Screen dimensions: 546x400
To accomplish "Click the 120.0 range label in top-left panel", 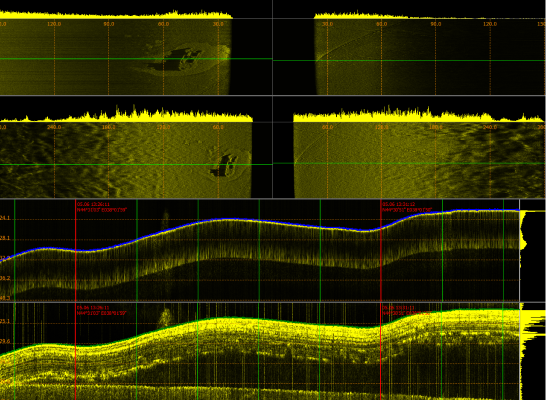I will pyautogui.click(x=54, y=24).
